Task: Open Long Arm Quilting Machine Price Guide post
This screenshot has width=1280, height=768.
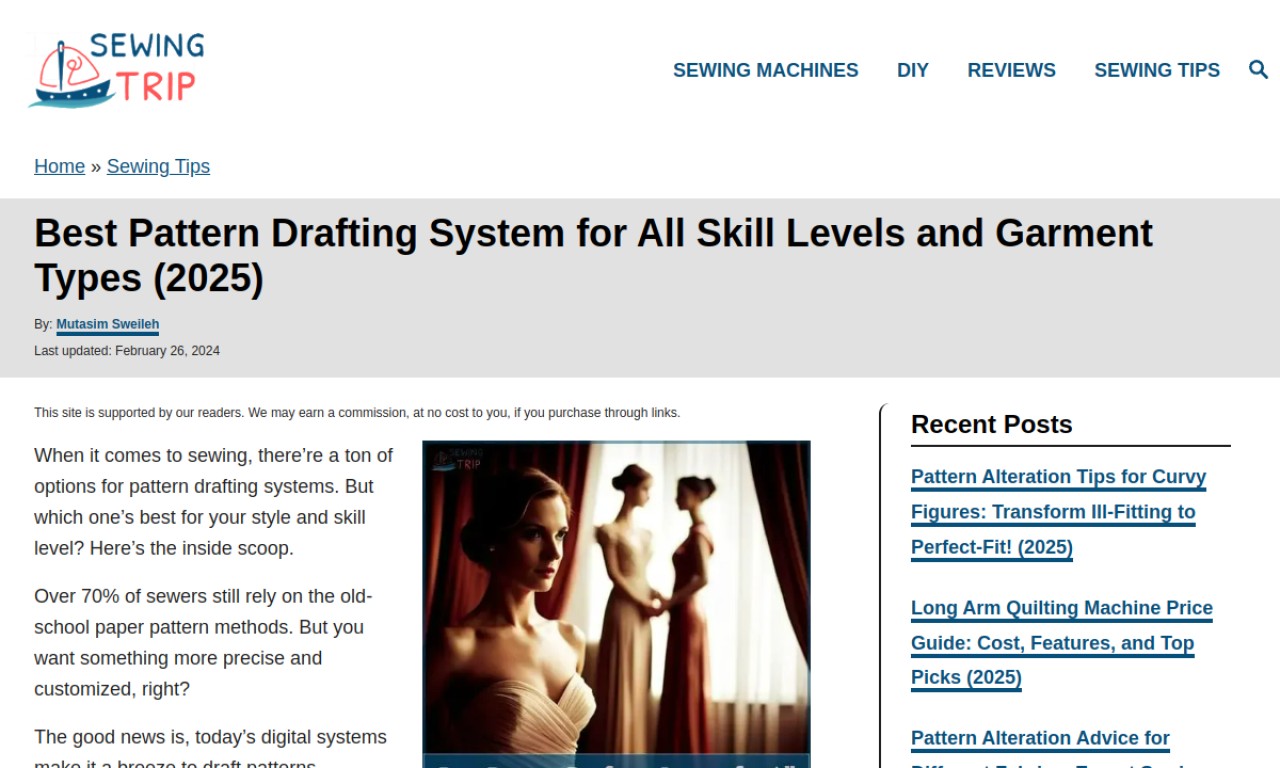Action: (1061, 643)
